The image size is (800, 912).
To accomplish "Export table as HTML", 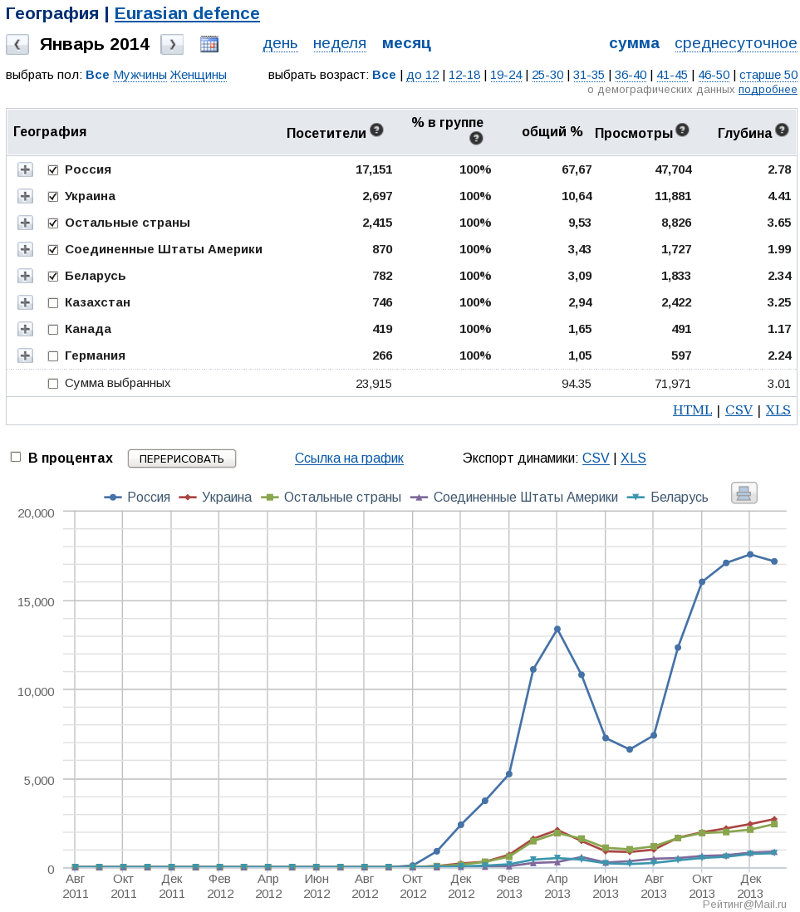I will coord(692,410).
